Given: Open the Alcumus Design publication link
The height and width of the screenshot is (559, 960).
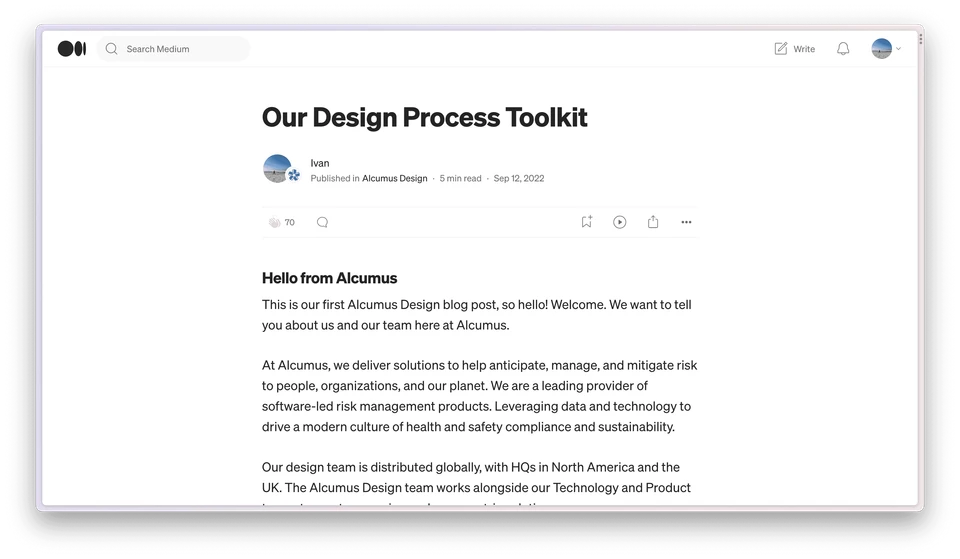Looking at the screenshot, I should 394,178.
